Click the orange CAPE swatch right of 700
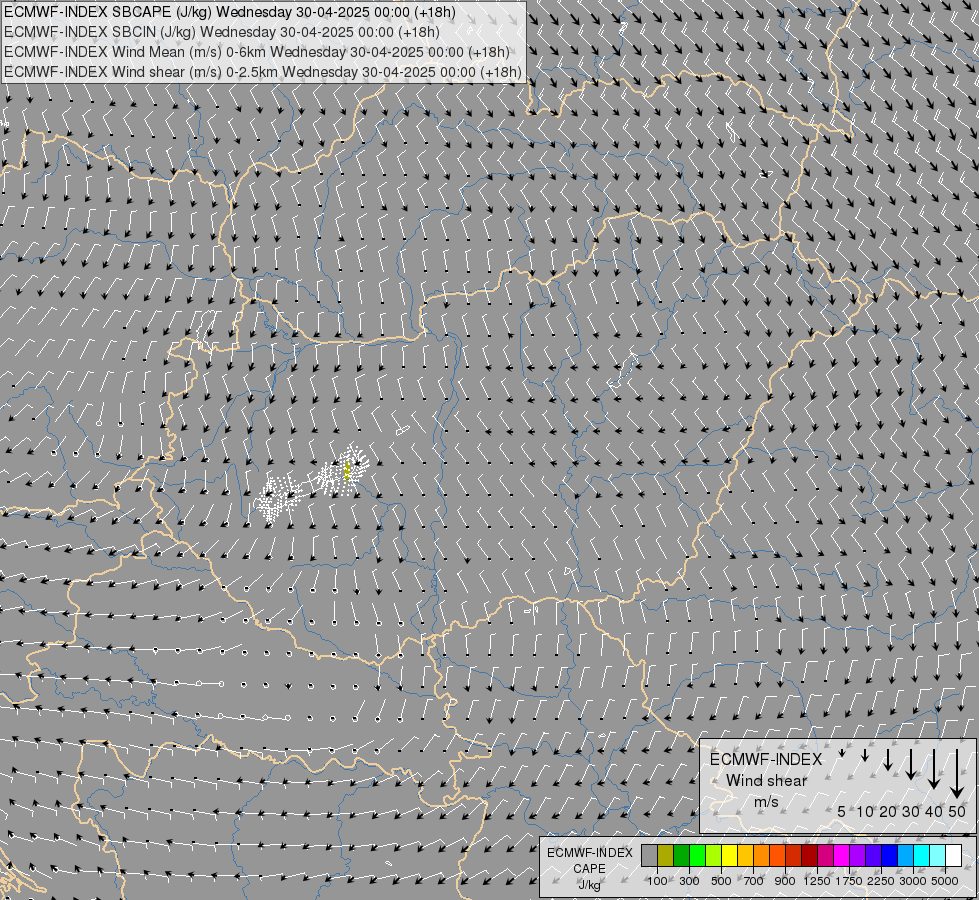 (x=762, y=855)
